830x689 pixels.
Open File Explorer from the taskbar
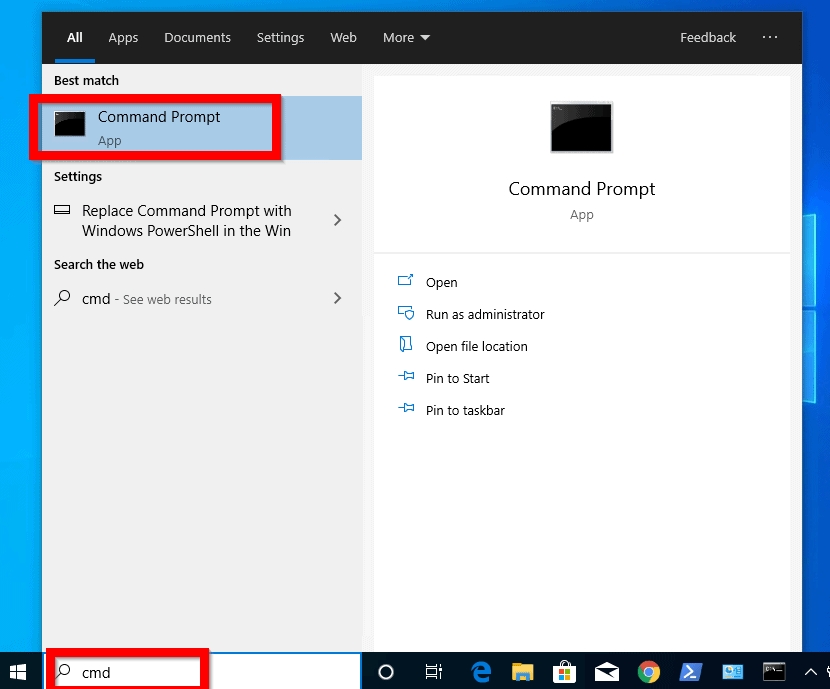pyautogui.click(x=523, y=672)
